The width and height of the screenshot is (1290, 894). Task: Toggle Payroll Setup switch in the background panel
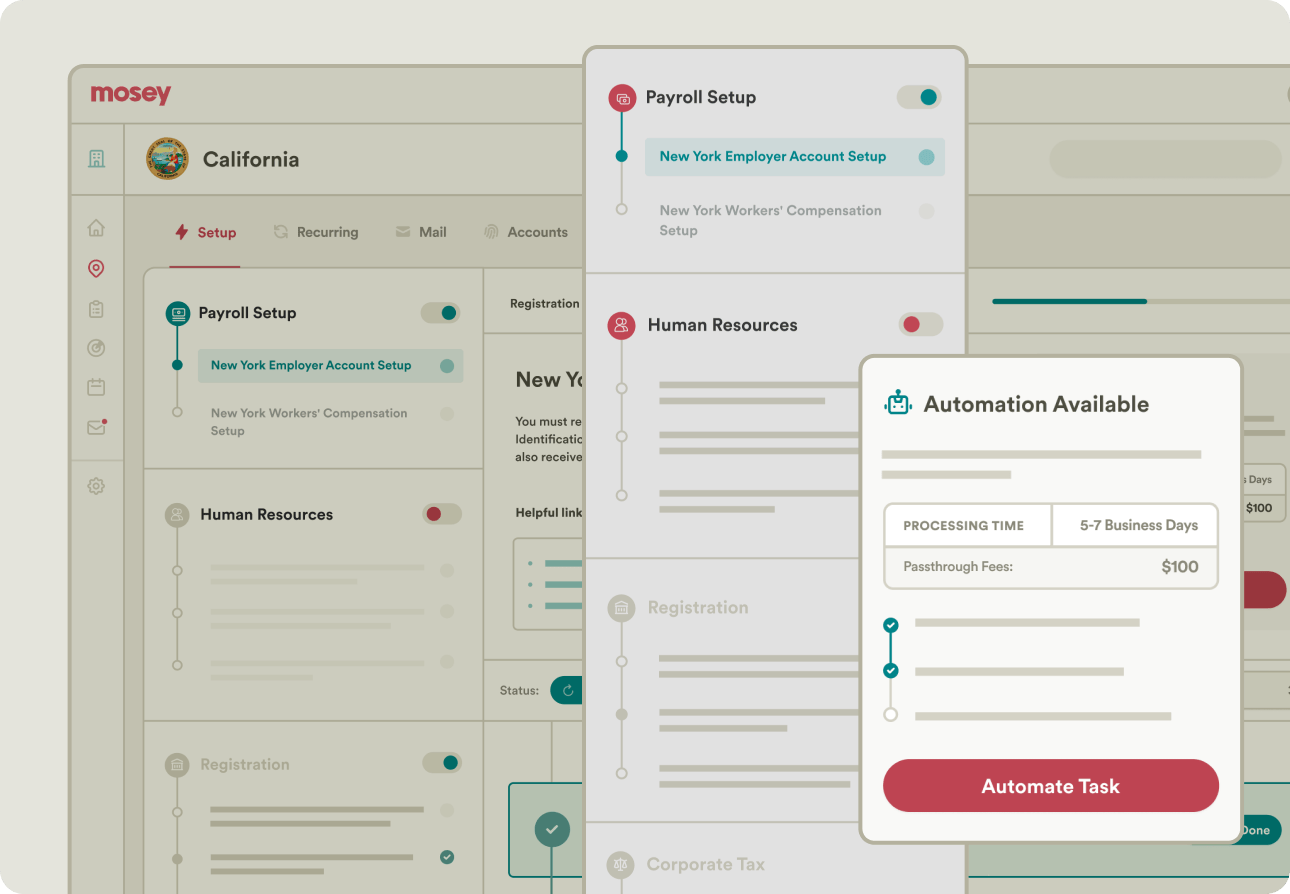coord(440,313)
